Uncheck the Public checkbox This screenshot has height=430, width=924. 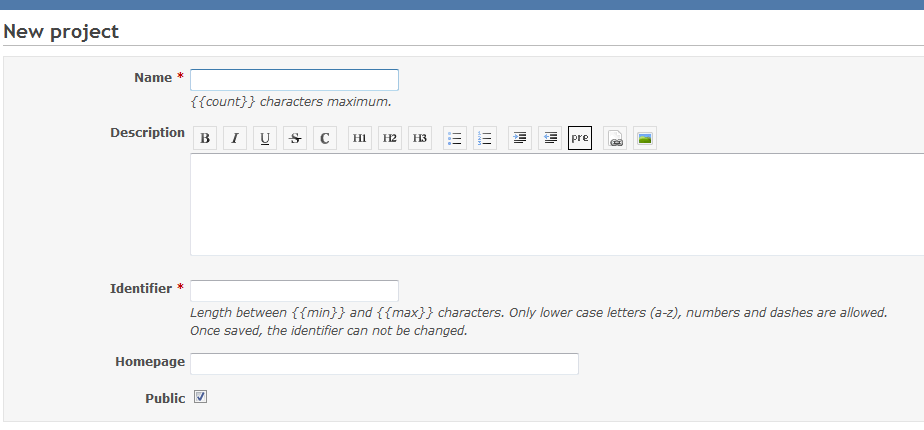200,397
